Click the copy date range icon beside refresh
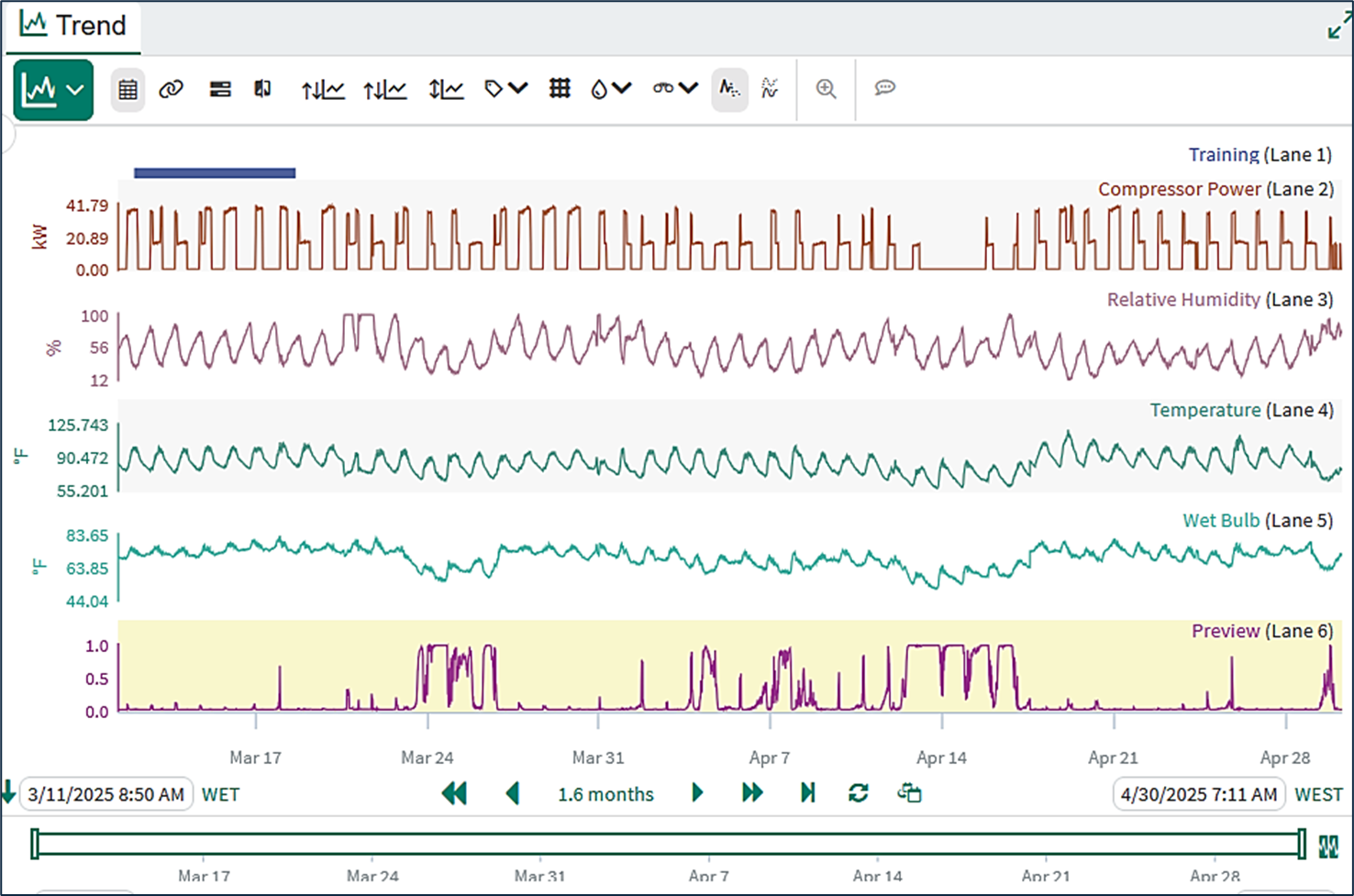Image resolution: width=1354 pixels, height=896 pixels. point(909,793)
